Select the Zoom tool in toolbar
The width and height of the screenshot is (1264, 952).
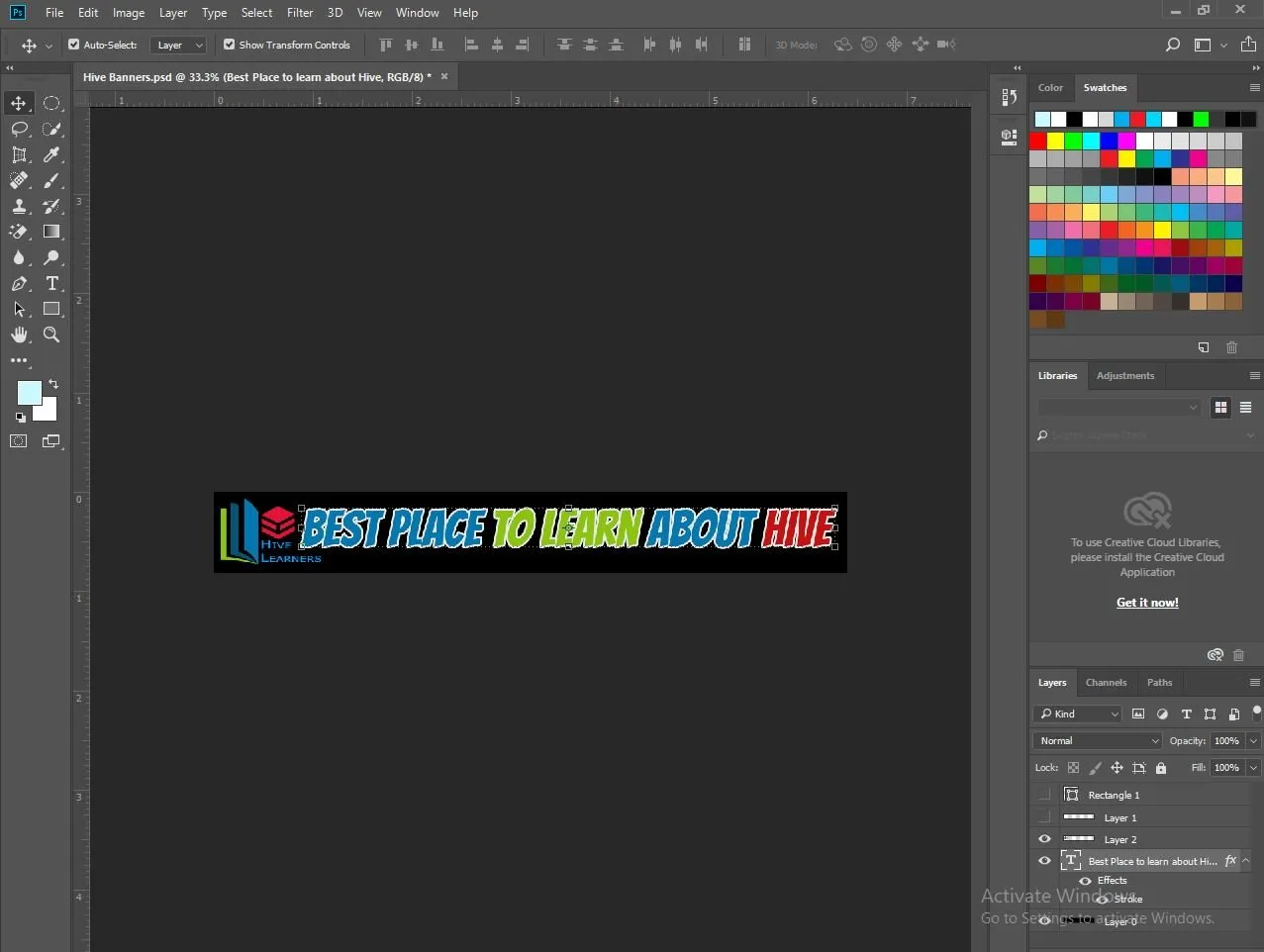[51, 334]
